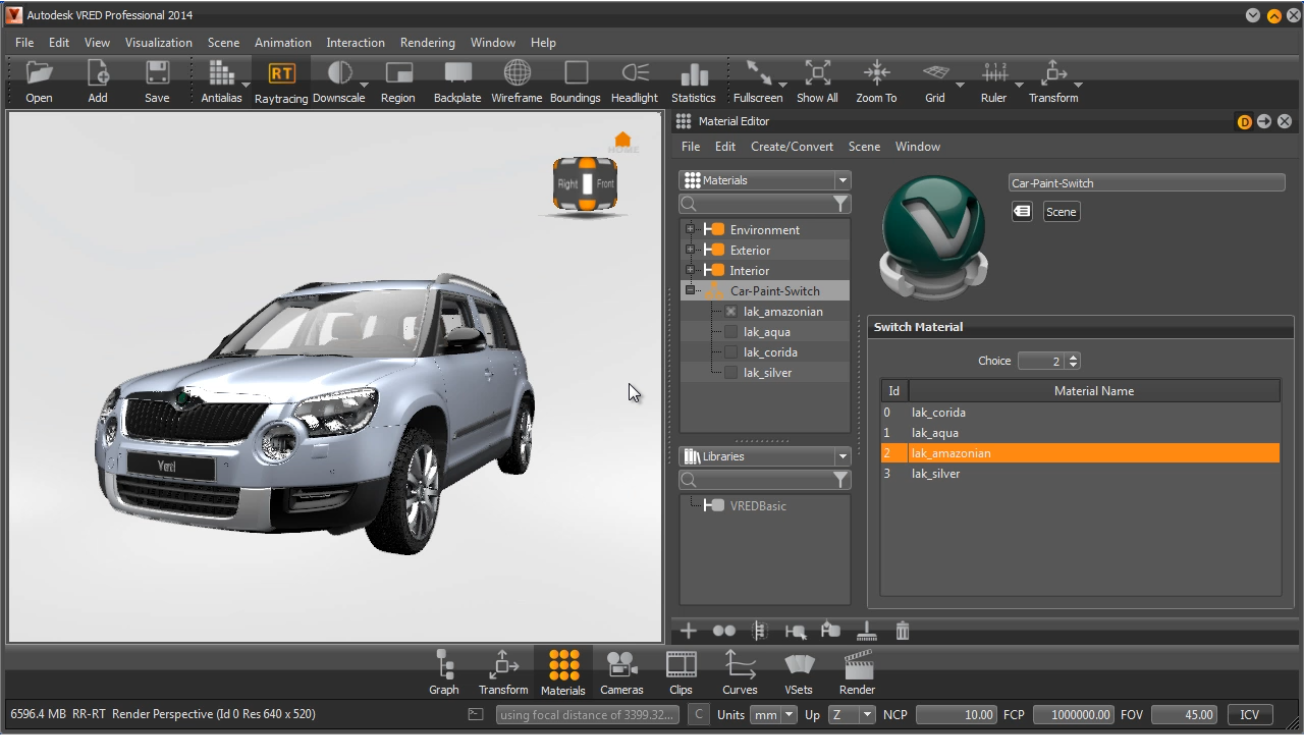The image size is (1305, 735).
Task: Open the Graph module
Action: pos(444,672)
